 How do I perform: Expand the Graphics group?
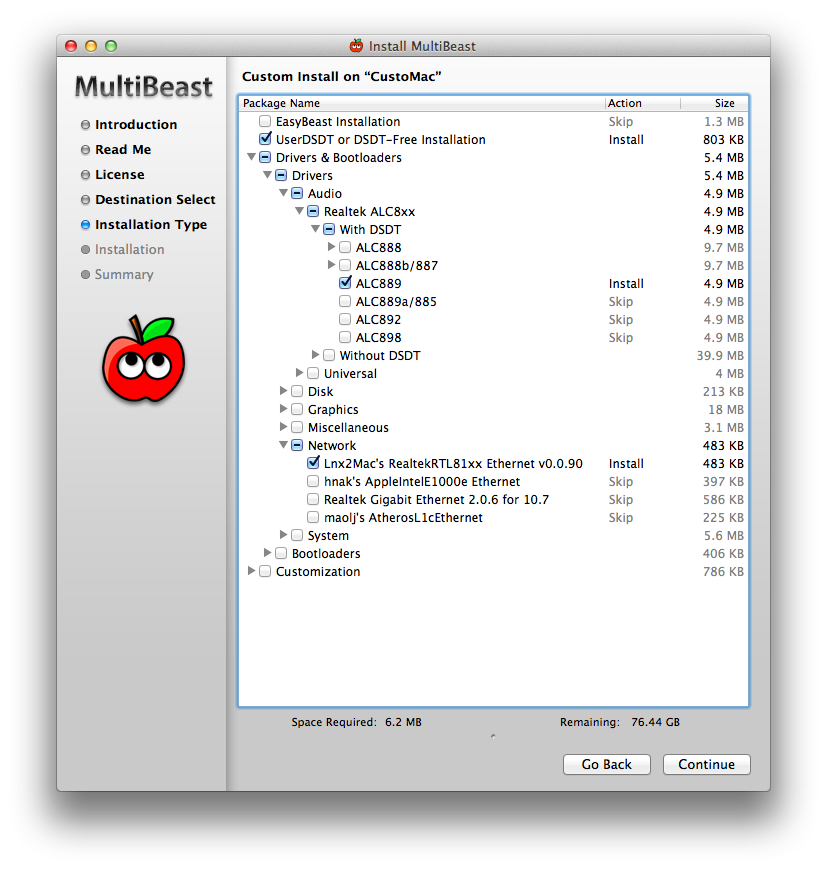(283, 408)
